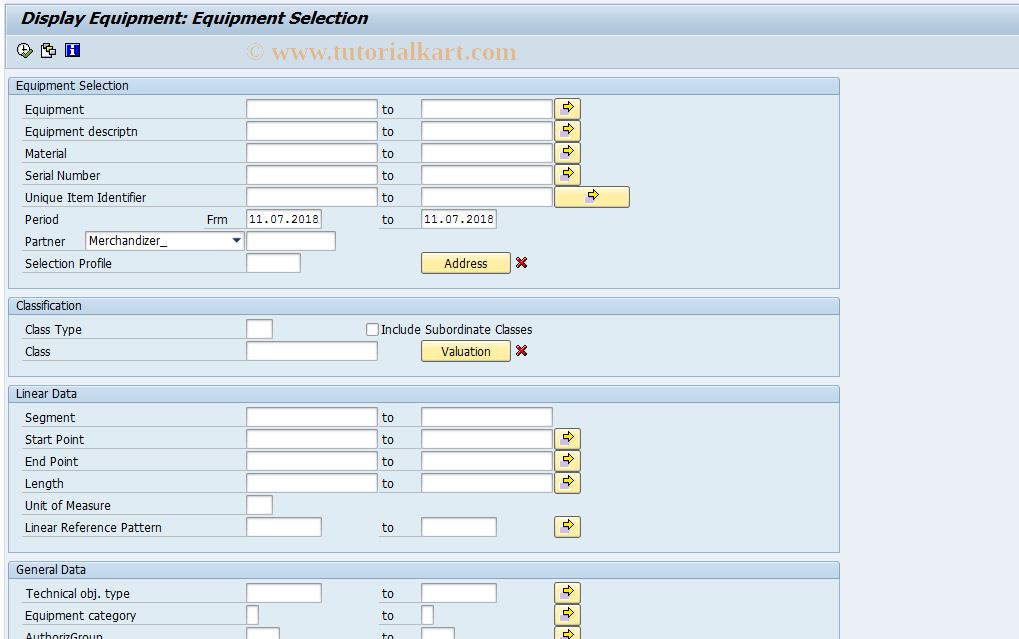This screenshot has width=1019, height=639.
Task: Execute the equipment selection report
Action: [x=23, y=49]
